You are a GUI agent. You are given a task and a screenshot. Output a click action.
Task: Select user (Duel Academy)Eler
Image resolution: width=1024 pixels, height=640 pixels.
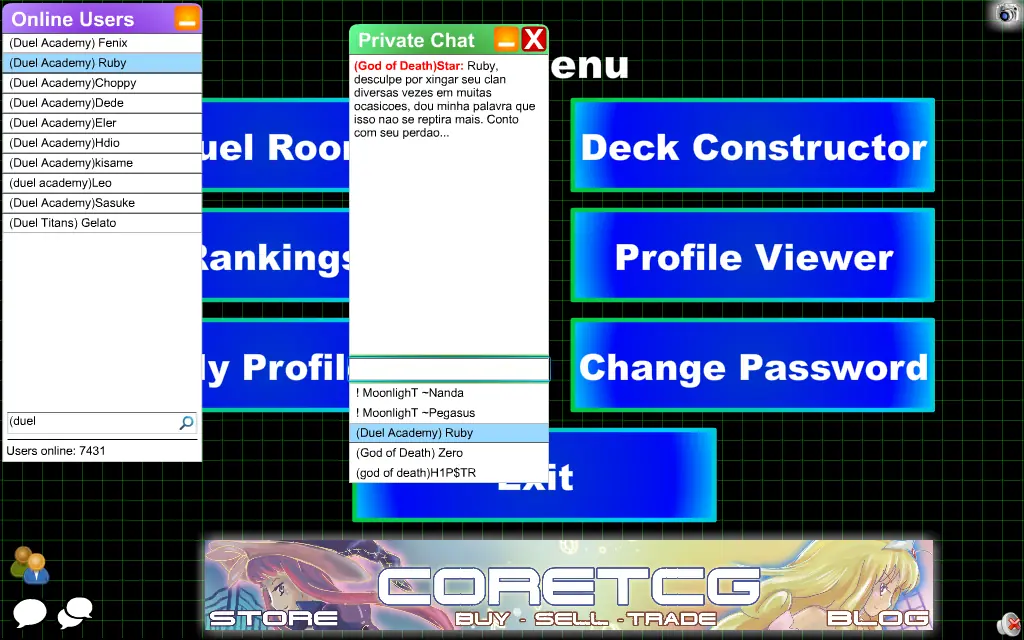click(x=102, y=123)
